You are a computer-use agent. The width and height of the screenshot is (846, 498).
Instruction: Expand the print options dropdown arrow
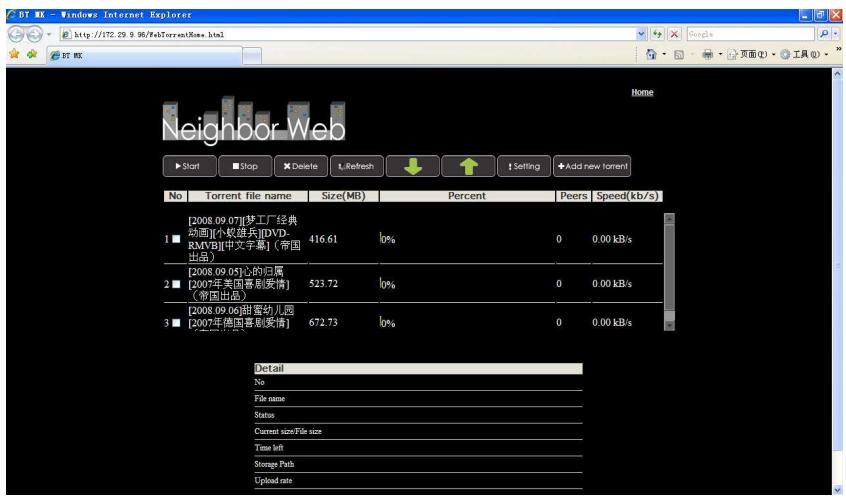pyautogui.click(x=720, y=54)
